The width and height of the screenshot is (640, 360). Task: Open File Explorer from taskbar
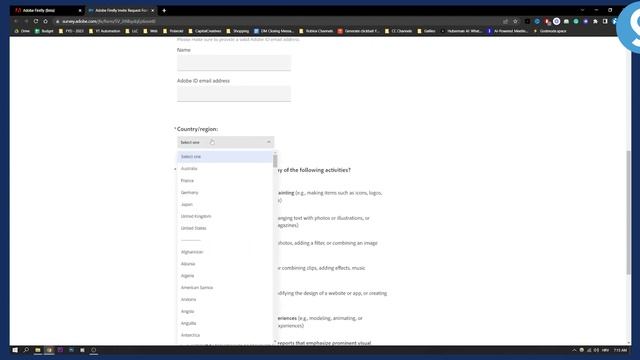(x=38, y=350)
